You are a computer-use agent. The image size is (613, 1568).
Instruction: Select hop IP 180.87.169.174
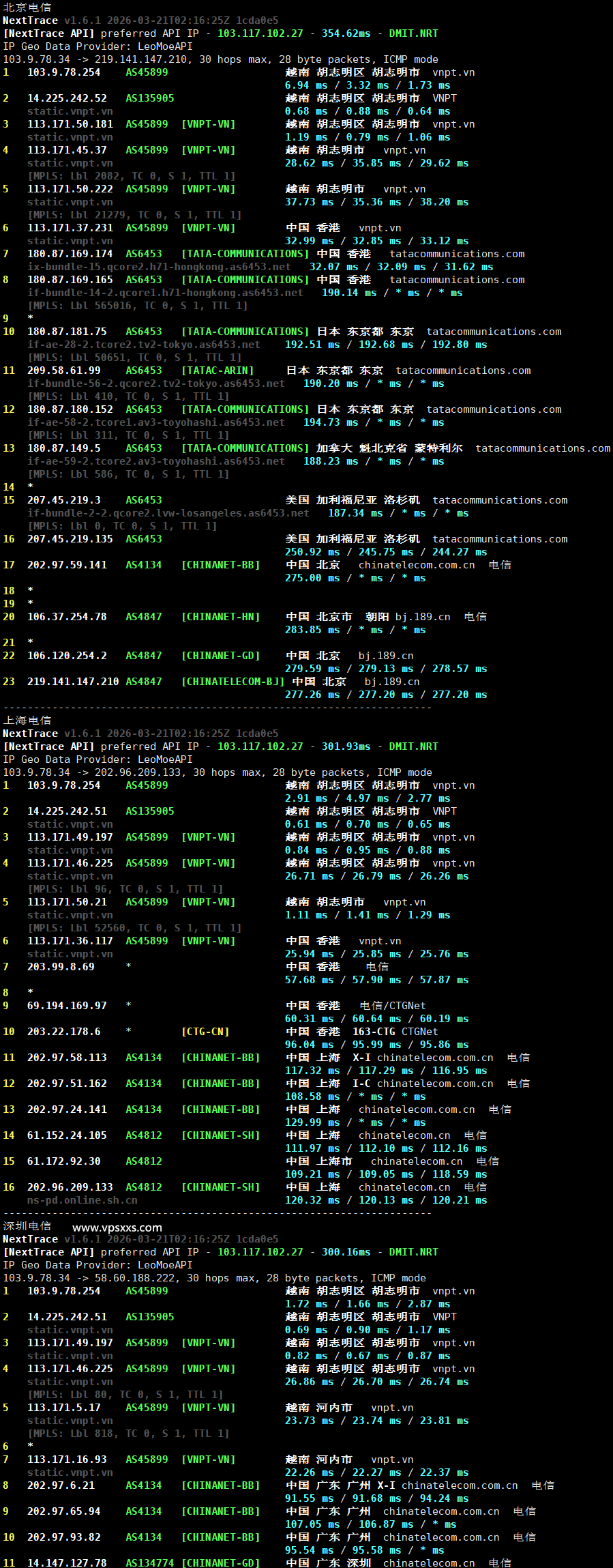pos(70,254)
